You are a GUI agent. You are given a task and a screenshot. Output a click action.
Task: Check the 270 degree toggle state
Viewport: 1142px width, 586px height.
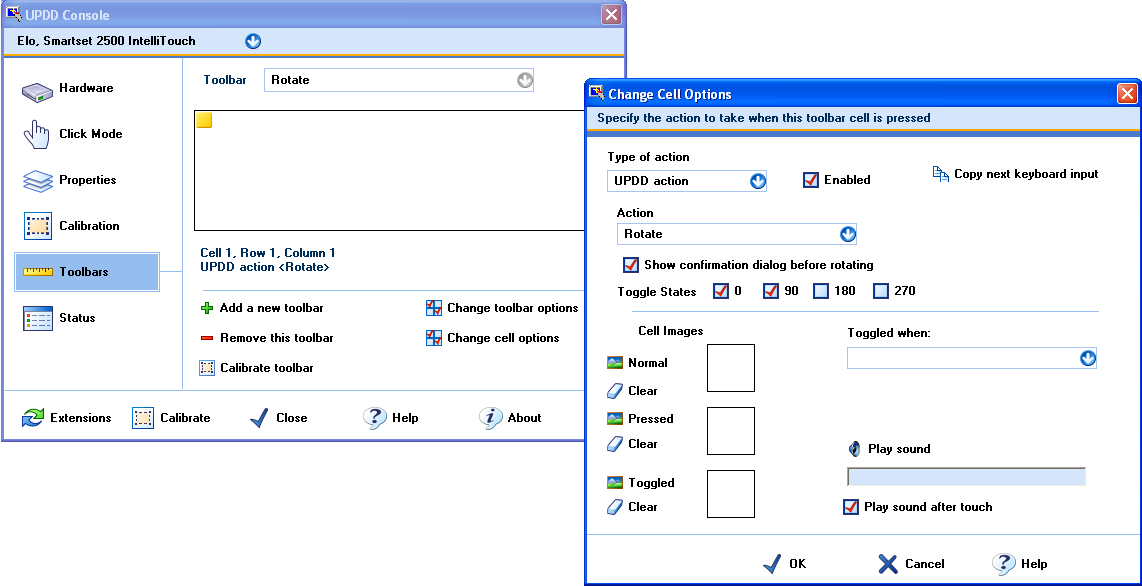coord(881,291)
